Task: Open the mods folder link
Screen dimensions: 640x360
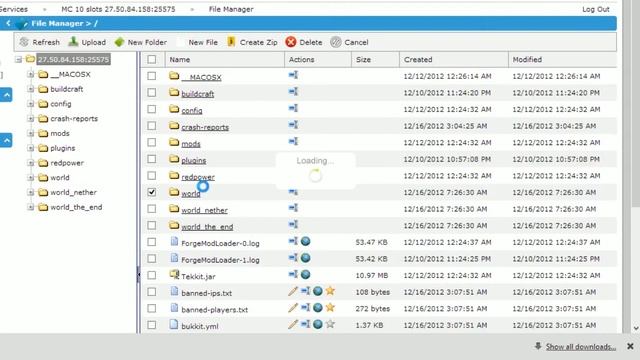Action: 191,144
